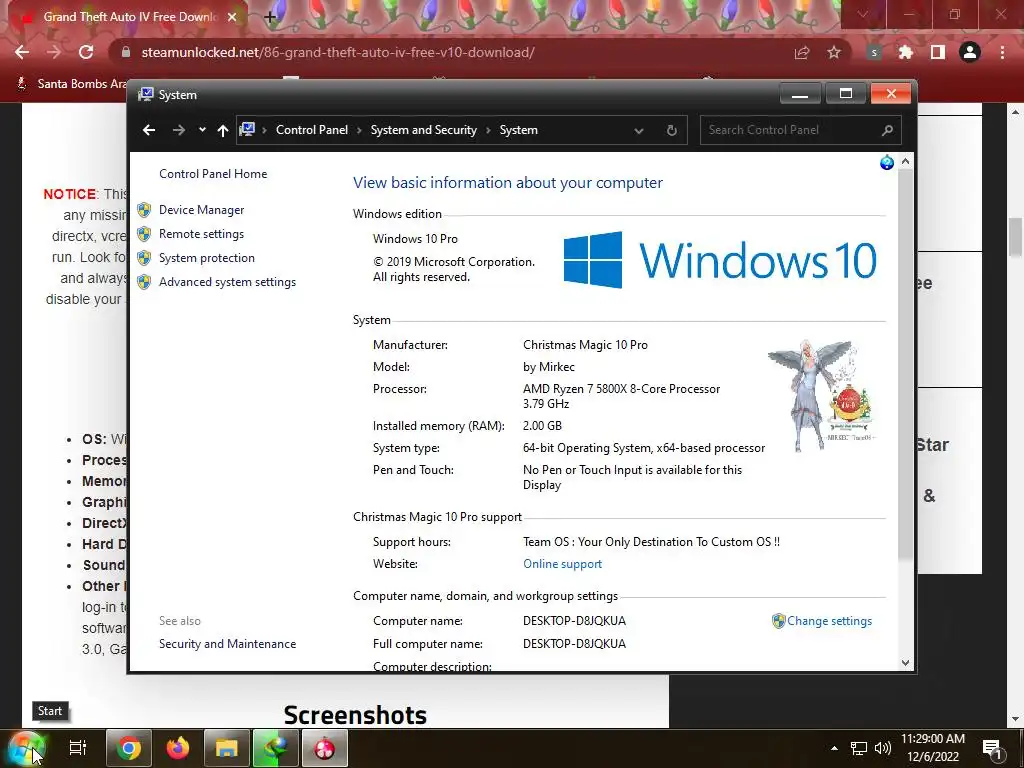The image size is (1024, 768).
Task: Click the S extension icon in Chrome
Action: 874,52
